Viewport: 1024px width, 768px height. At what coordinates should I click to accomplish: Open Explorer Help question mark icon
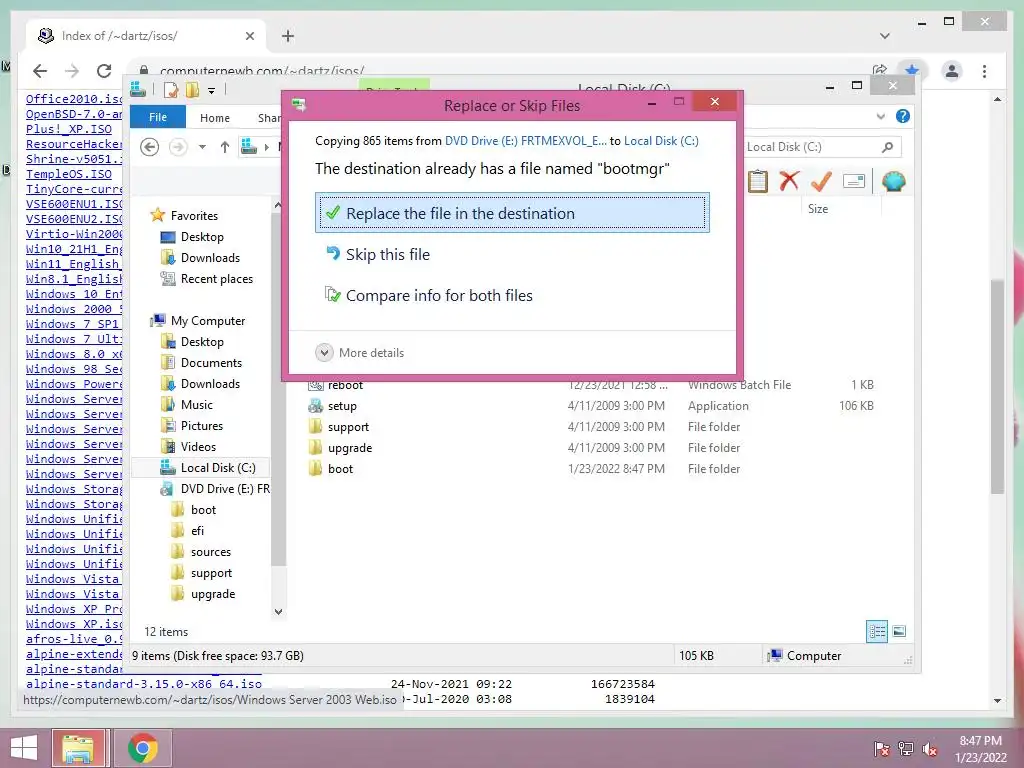pos(903,116)
